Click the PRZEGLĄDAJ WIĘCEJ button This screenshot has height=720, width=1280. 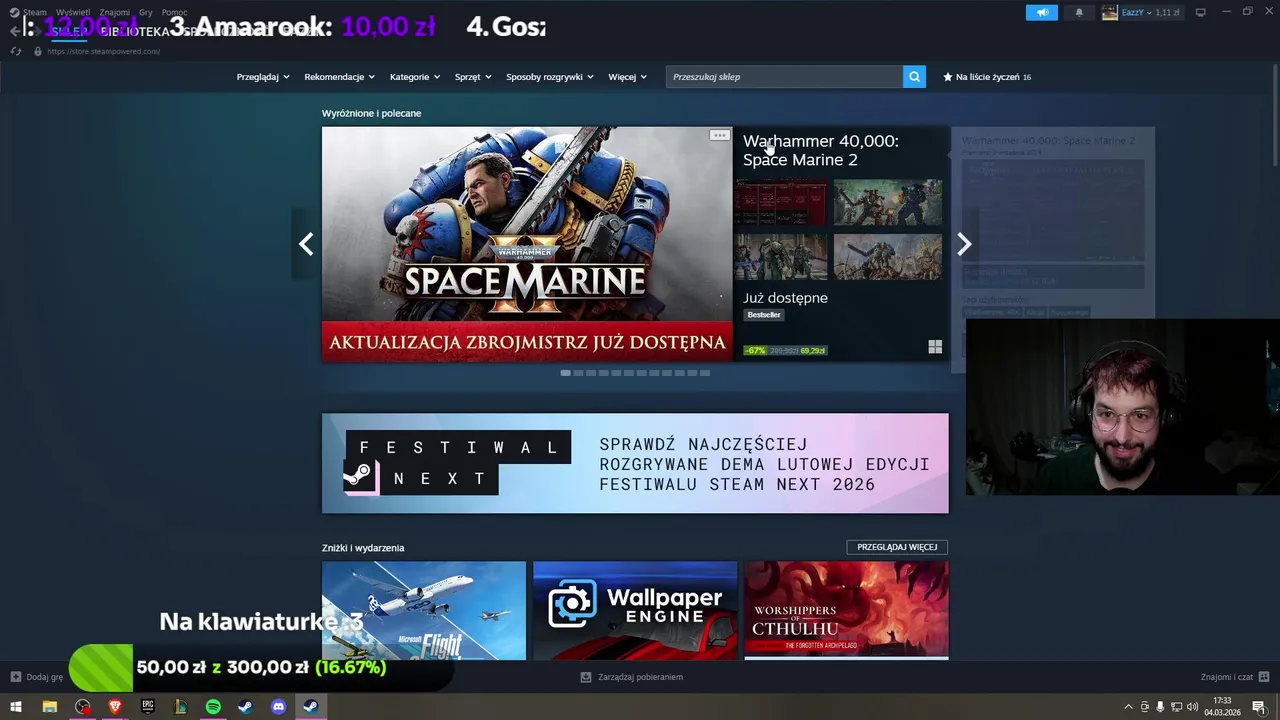pos(897,547)
